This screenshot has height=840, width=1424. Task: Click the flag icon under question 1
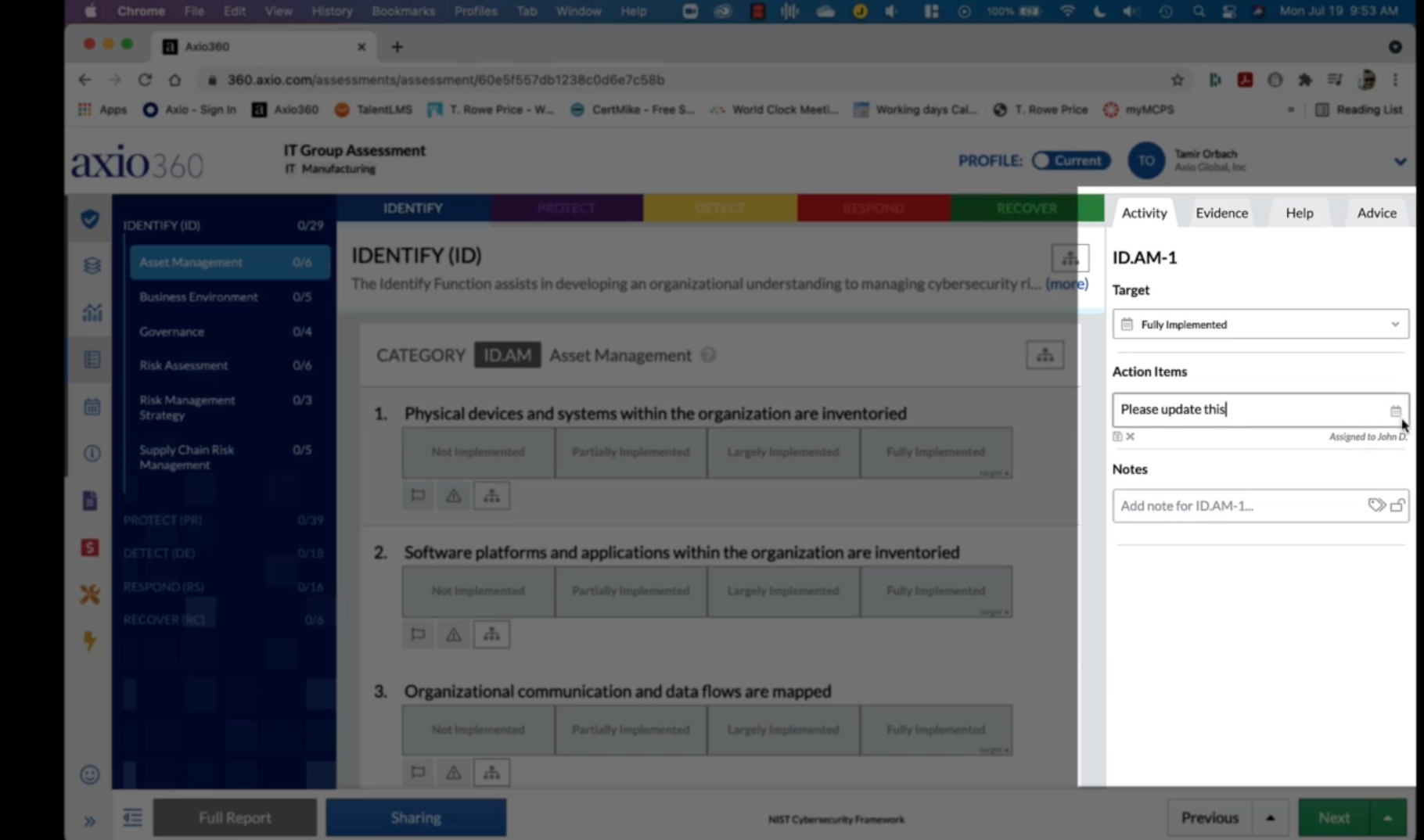[x=418, y=495]
